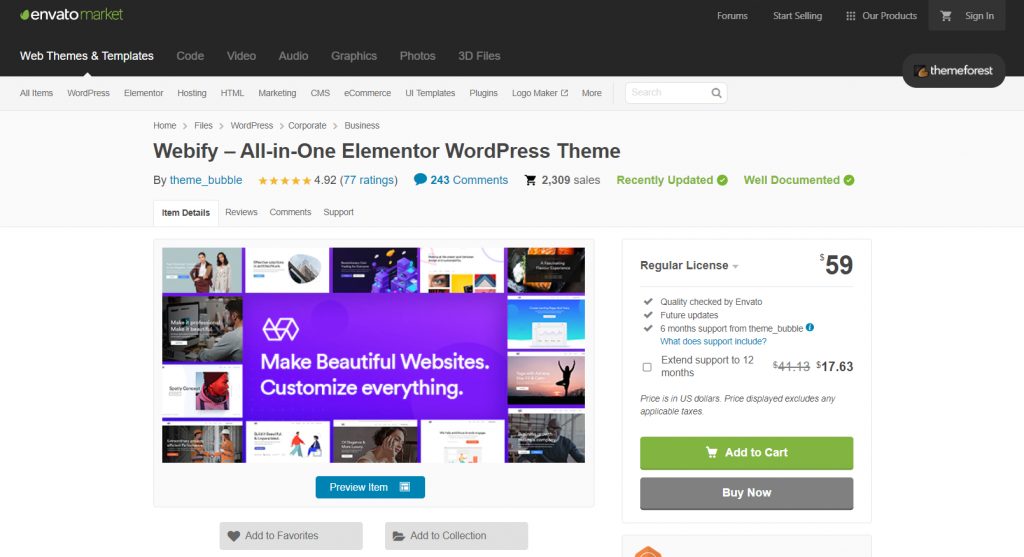Open the shopping cart icon in header
Screen dimensions: 1024x557
[x=945, y=16]
